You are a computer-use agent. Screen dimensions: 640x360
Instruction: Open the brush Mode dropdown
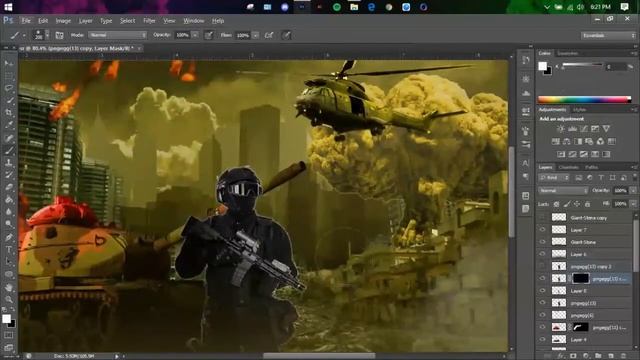pos(118,36)
